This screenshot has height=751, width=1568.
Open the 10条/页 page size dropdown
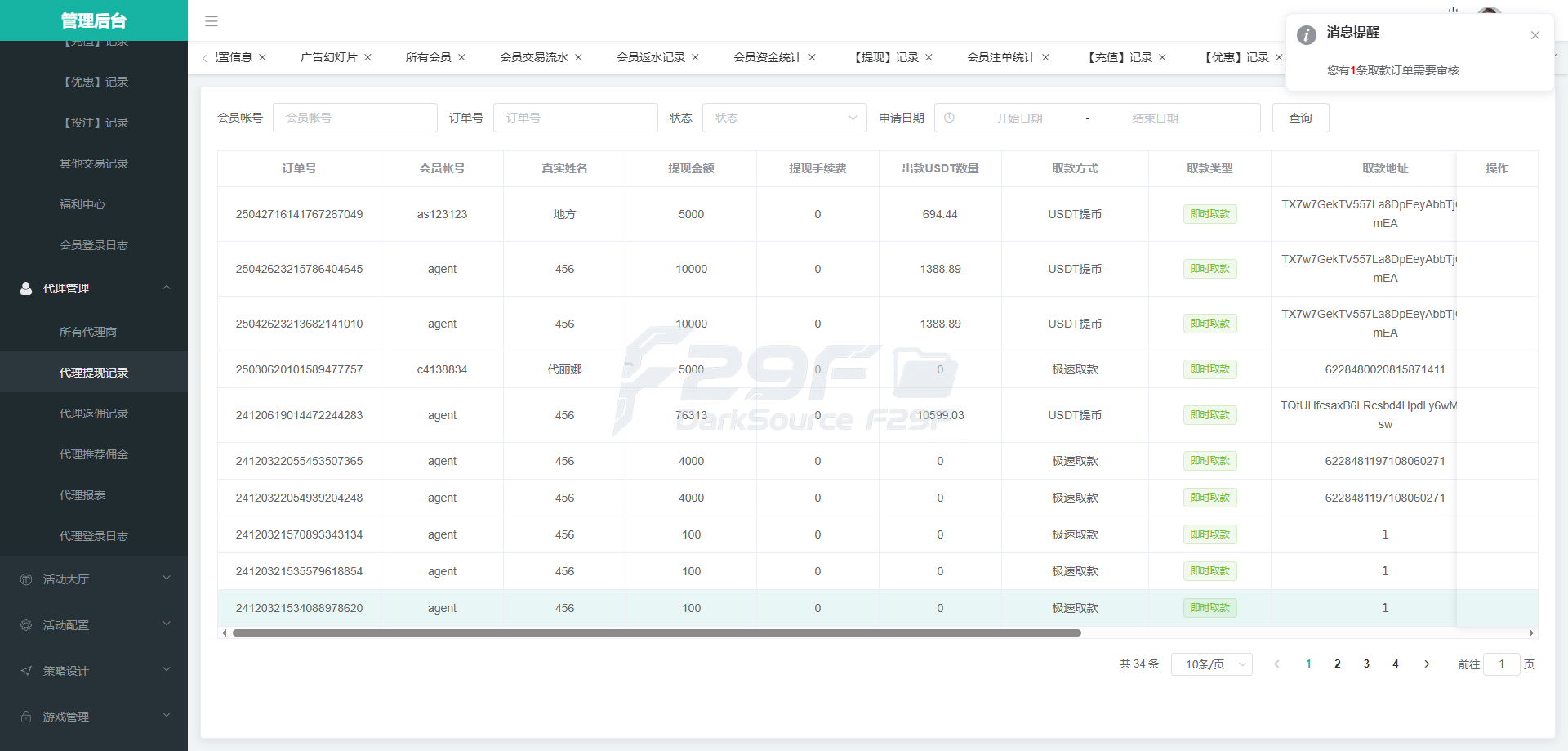pyautogui.click(x=1212, y=664)
